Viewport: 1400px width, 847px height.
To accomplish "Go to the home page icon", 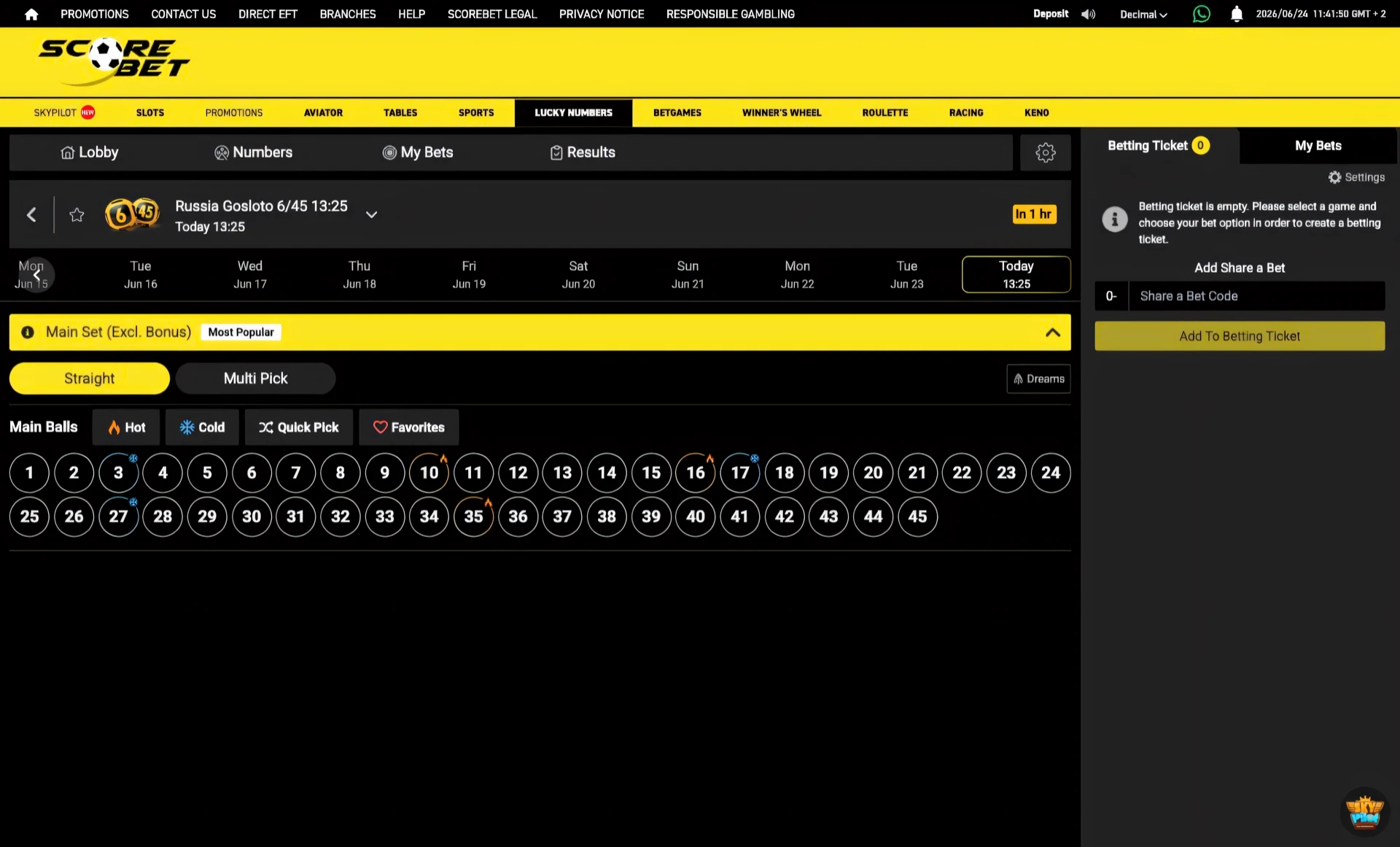I will click(31, 14).
